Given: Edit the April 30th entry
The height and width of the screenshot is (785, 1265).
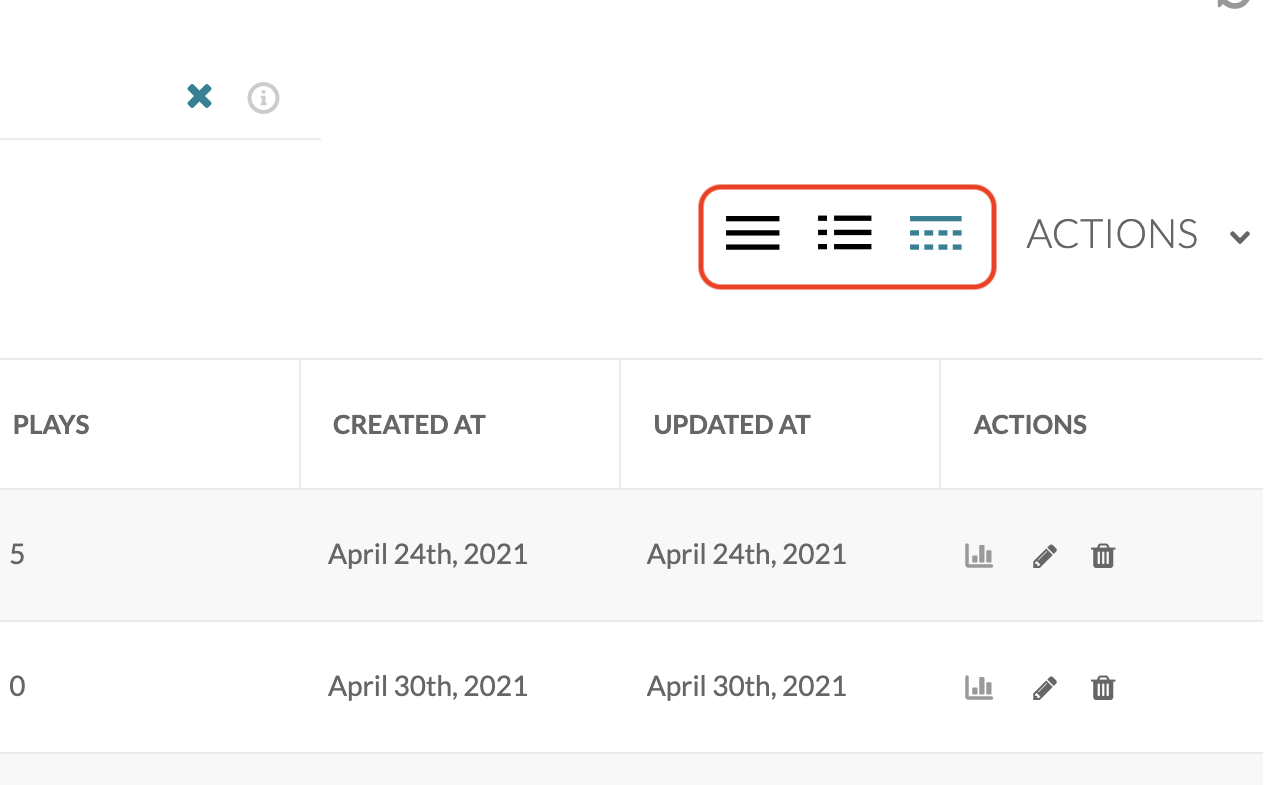Looking at the screenshot, I should (x=1044, y=688).
